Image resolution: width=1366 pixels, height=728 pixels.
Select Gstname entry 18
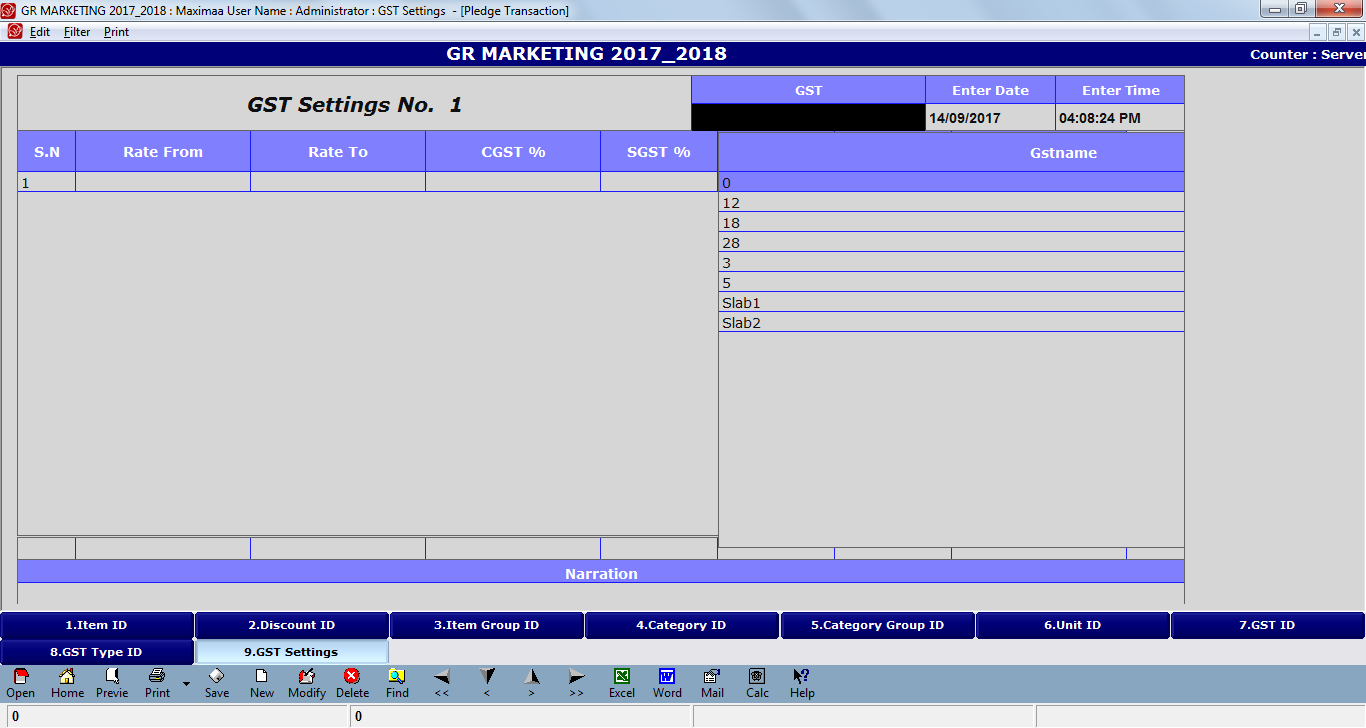tap(951, 222)
